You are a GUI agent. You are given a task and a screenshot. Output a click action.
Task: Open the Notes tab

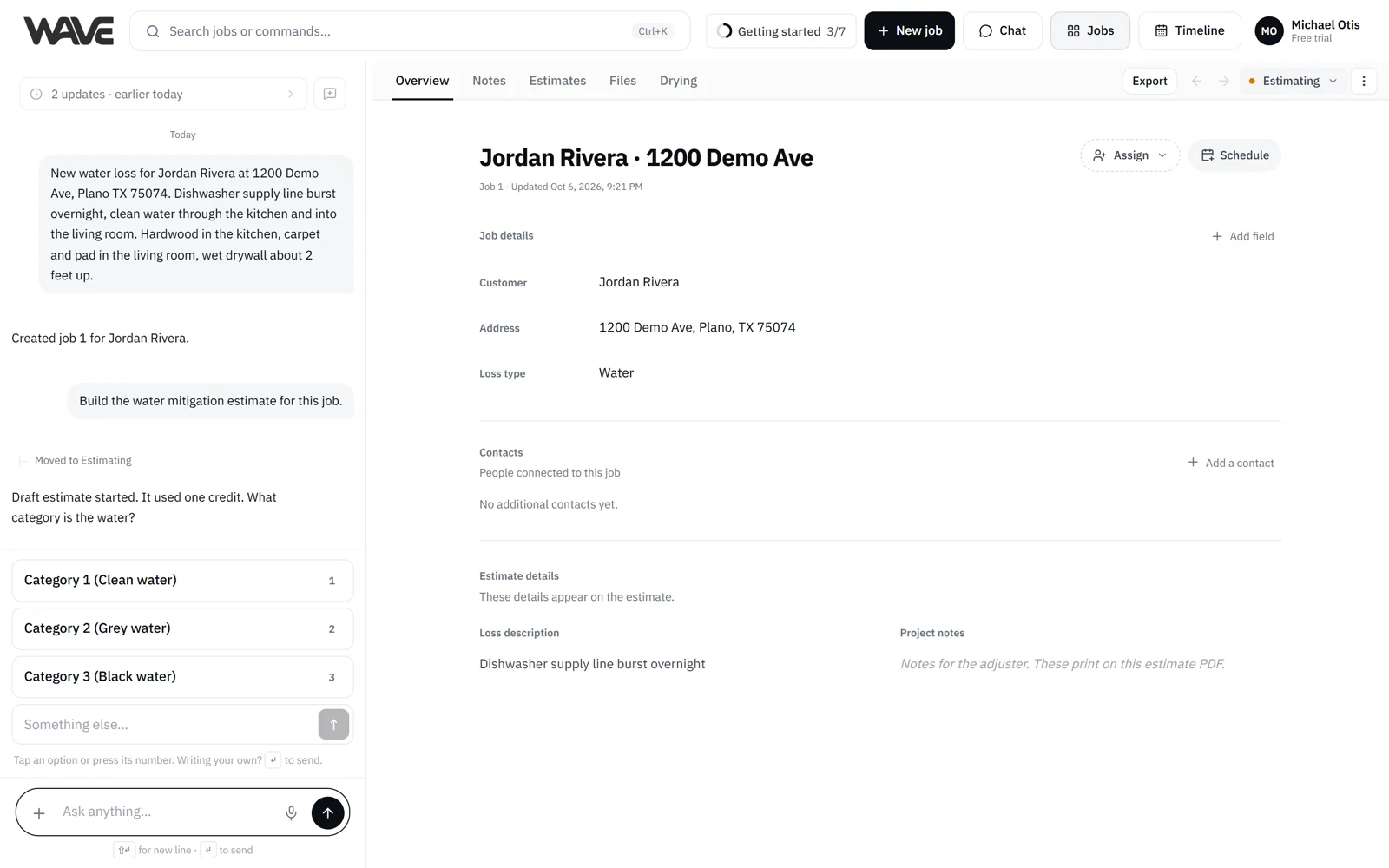point(489,81)
